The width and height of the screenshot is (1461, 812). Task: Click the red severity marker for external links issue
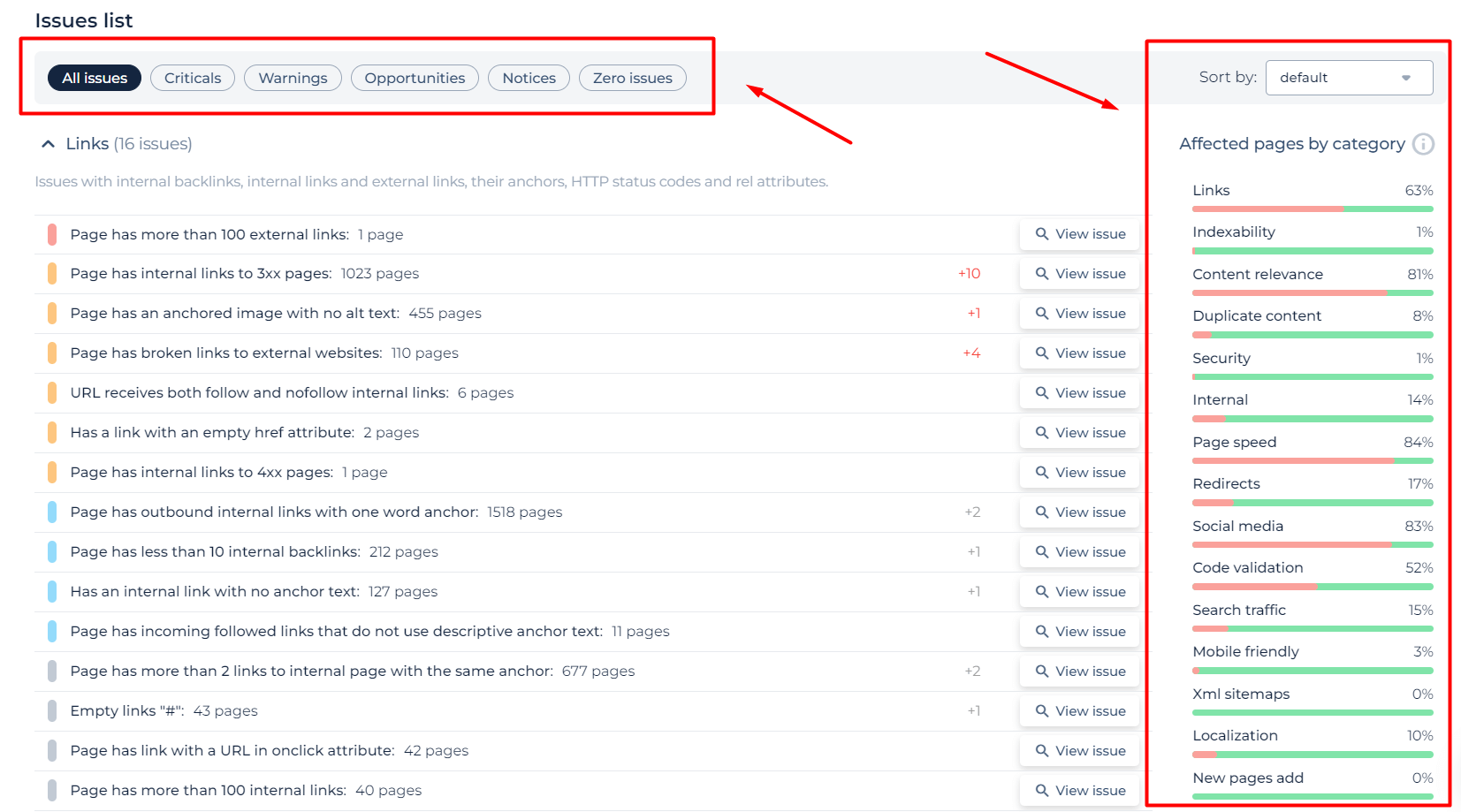pos(52,234)
